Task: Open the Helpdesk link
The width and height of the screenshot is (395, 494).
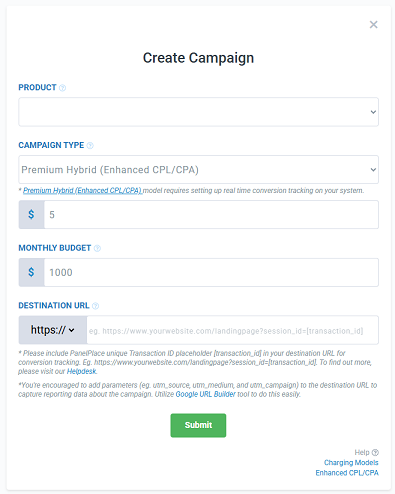Action: point(82,371)
